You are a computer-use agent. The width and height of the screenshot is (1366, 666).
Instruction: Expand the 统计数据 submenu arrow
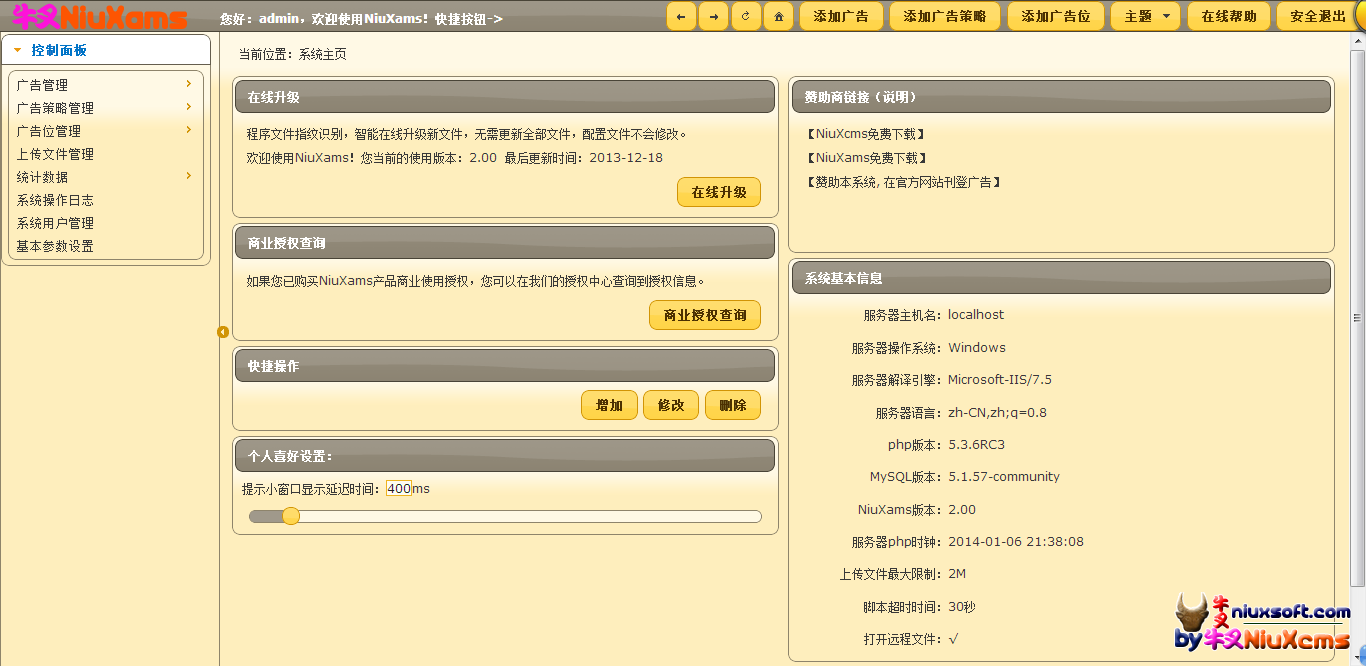[189, 176]
